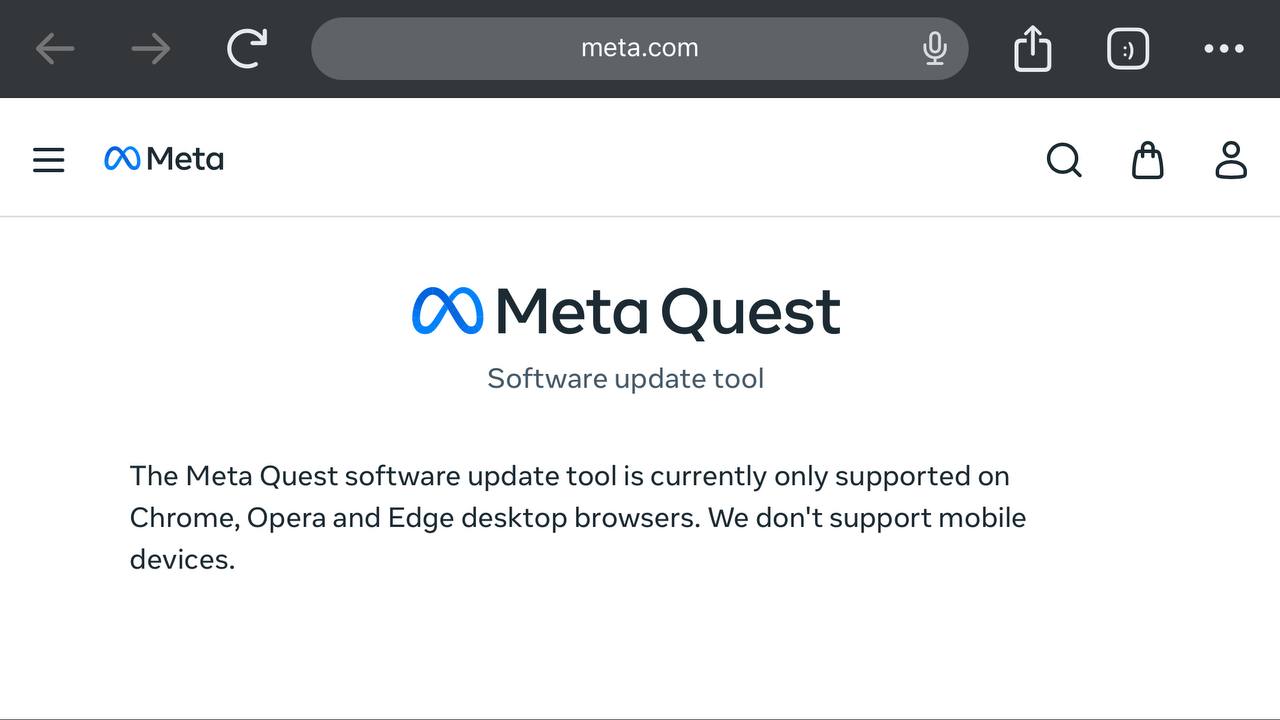1280x720 pixels.
Task: Click the "Meta" wordmark in the header
Action: pos(185,159)
